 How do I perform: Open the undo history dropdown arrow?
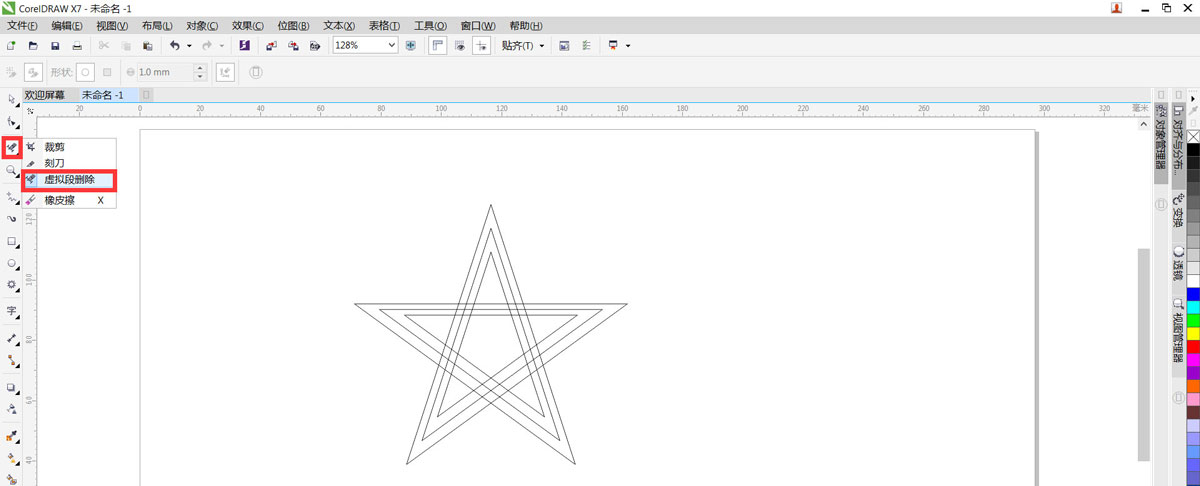pyautogui.click(x=189, y=46)
